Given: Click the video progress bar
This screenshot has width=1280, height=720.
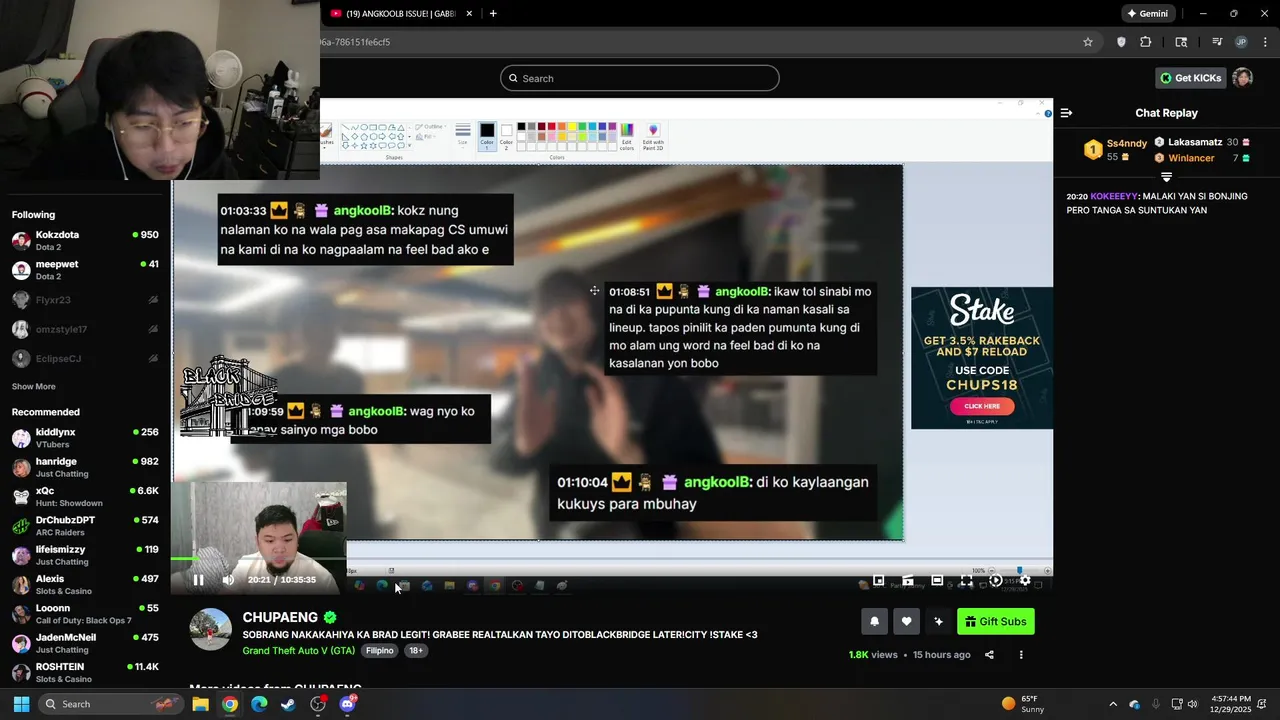Looking at the screenshot, I should pyautogui.click(x=611, y=558).
